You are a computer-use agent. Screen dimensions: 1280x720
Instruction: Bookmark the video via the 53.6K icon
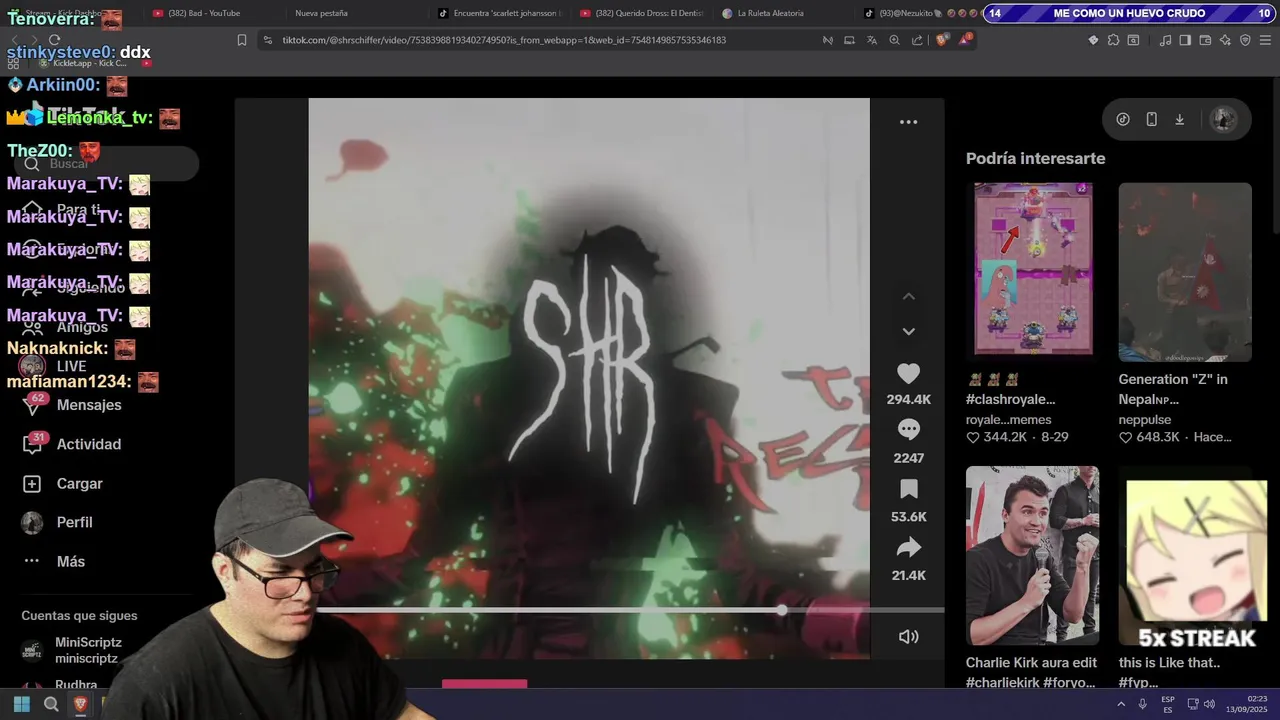click(x=908, y=489)
